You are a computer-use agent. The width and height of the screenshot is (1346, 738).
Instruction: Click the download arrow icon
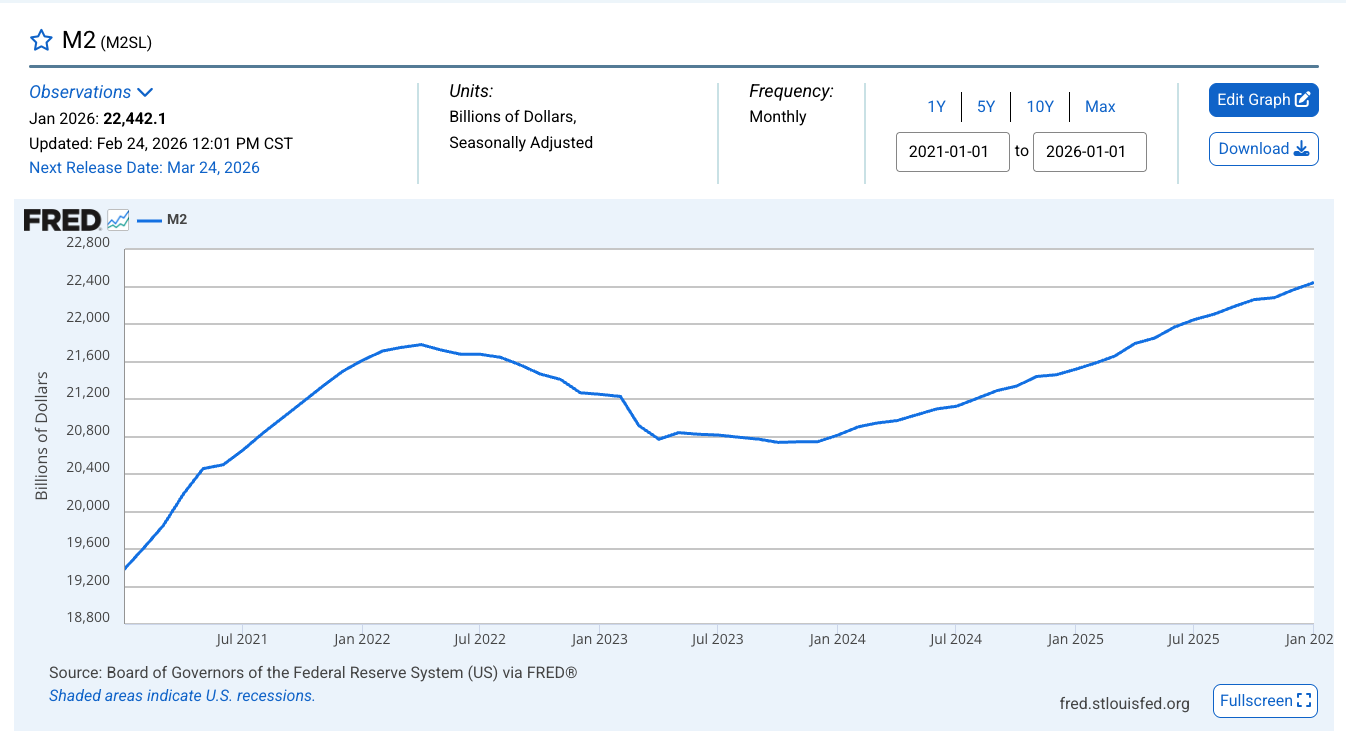click(x=1300, y=148)
